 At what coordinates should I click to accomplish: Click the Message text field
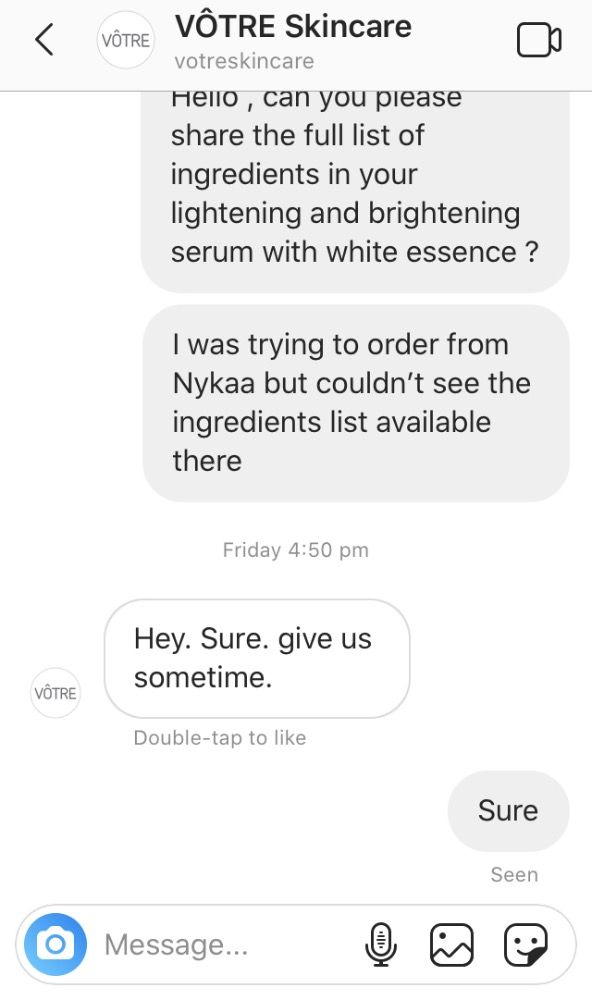pyautogui.click(x=230, y=945)
